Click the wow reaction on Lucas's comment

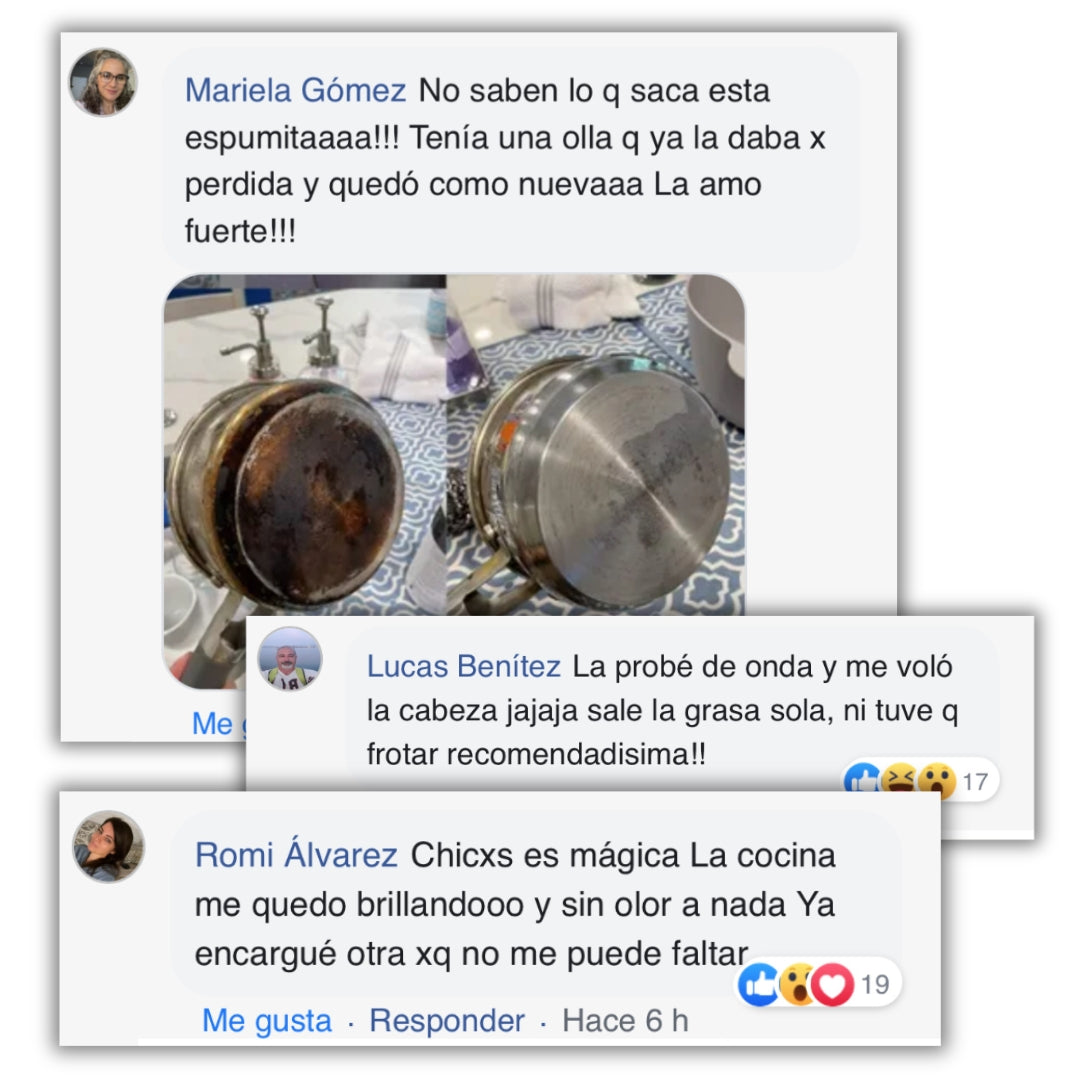point(937,780)
